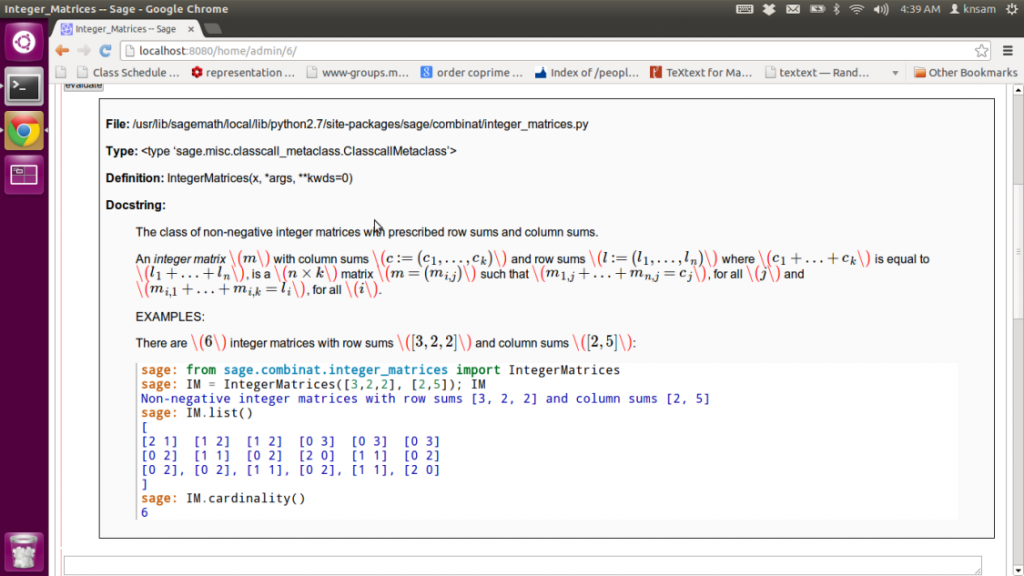1024x576 pixels.
Task: Open the Bluetooth indicator
Action: [837, 9]
